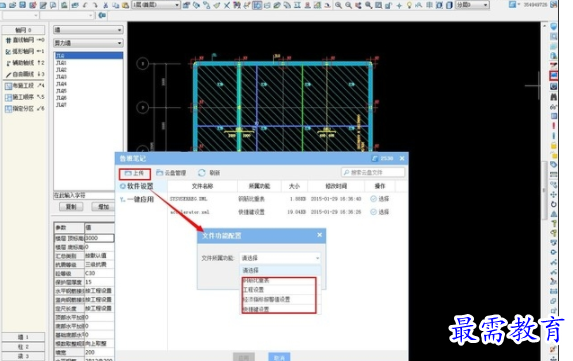Click the Save icon in top toolbar
The width and height of the screenshot is (573, 361).
(x=23, y=5)
